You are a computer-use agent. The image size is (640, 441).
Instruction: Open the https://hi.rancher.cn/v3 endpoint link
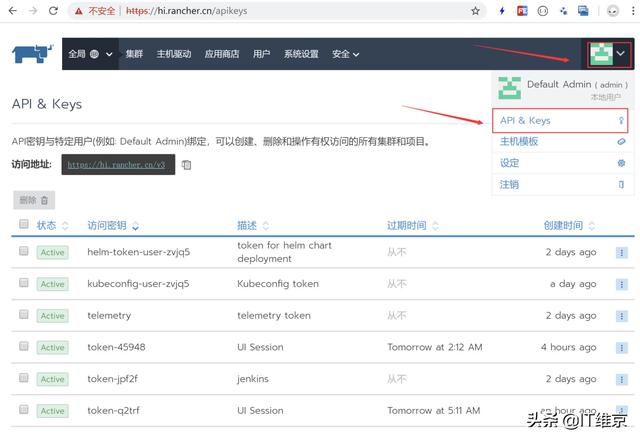click(116, 165)
